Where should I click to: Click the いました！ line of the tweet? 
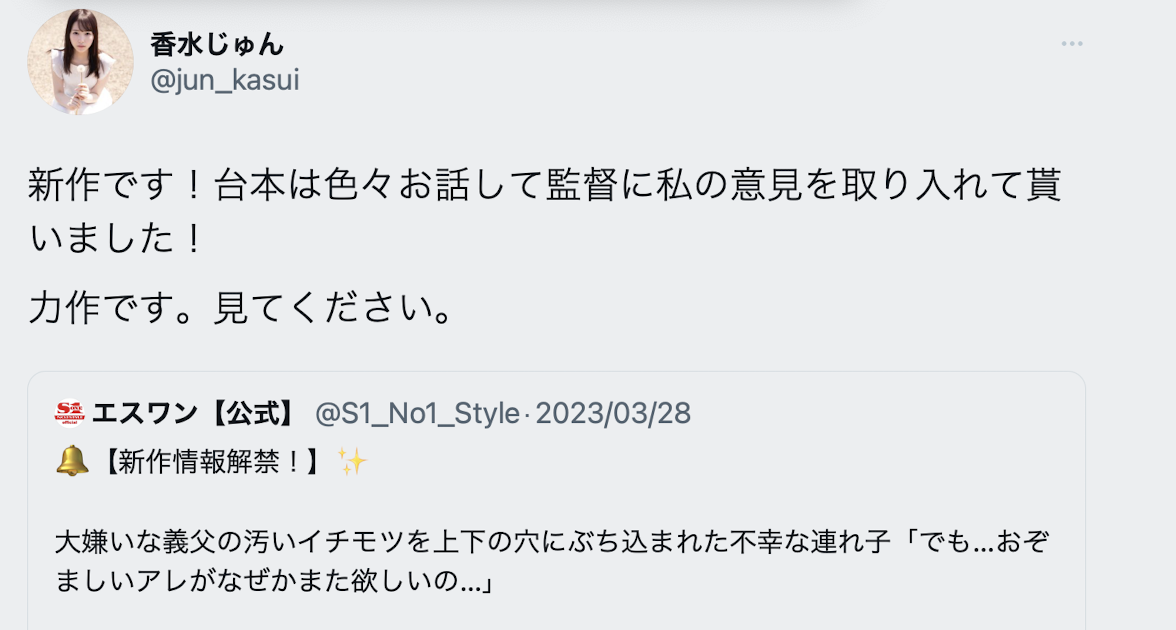[116, 239]
